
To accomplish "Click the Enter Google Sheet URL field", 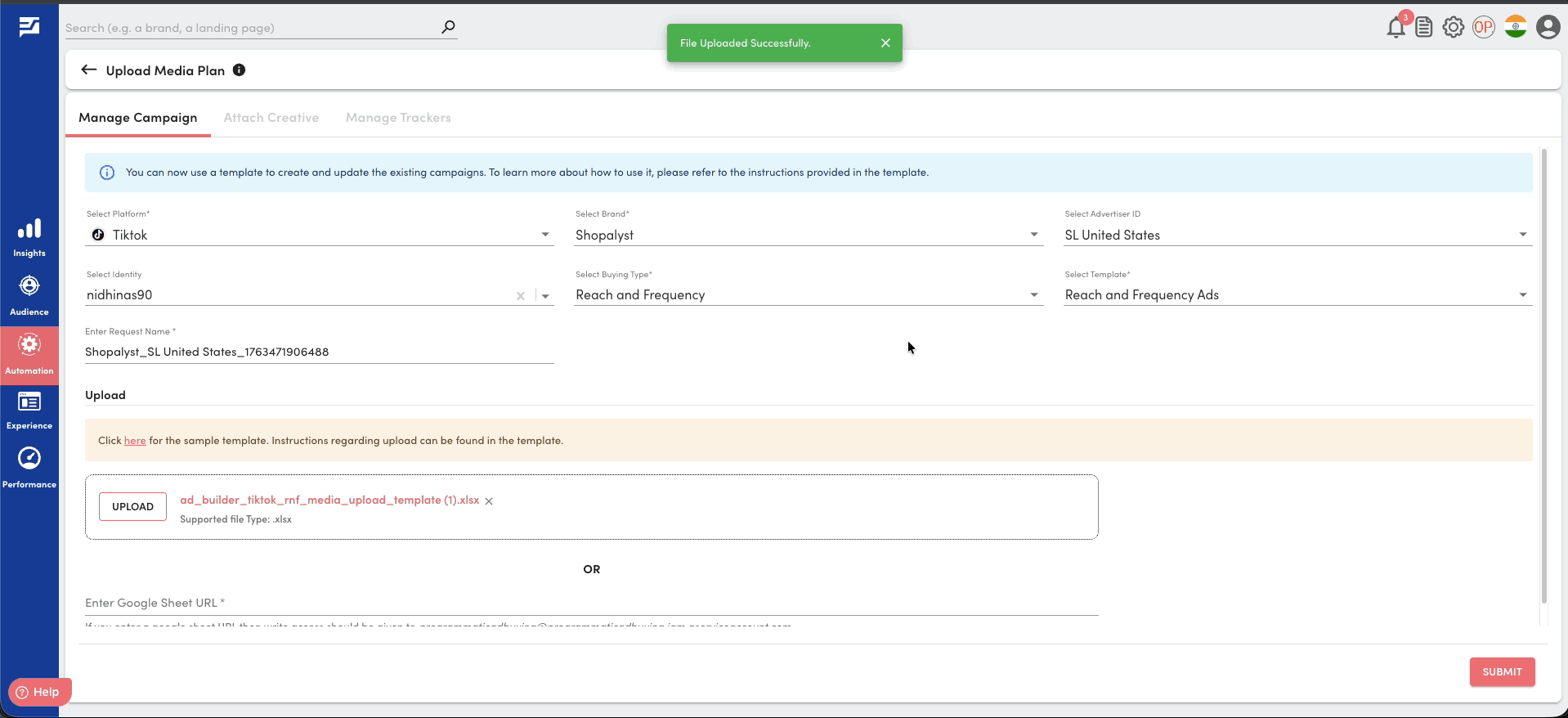I will (x=592, y=604).
